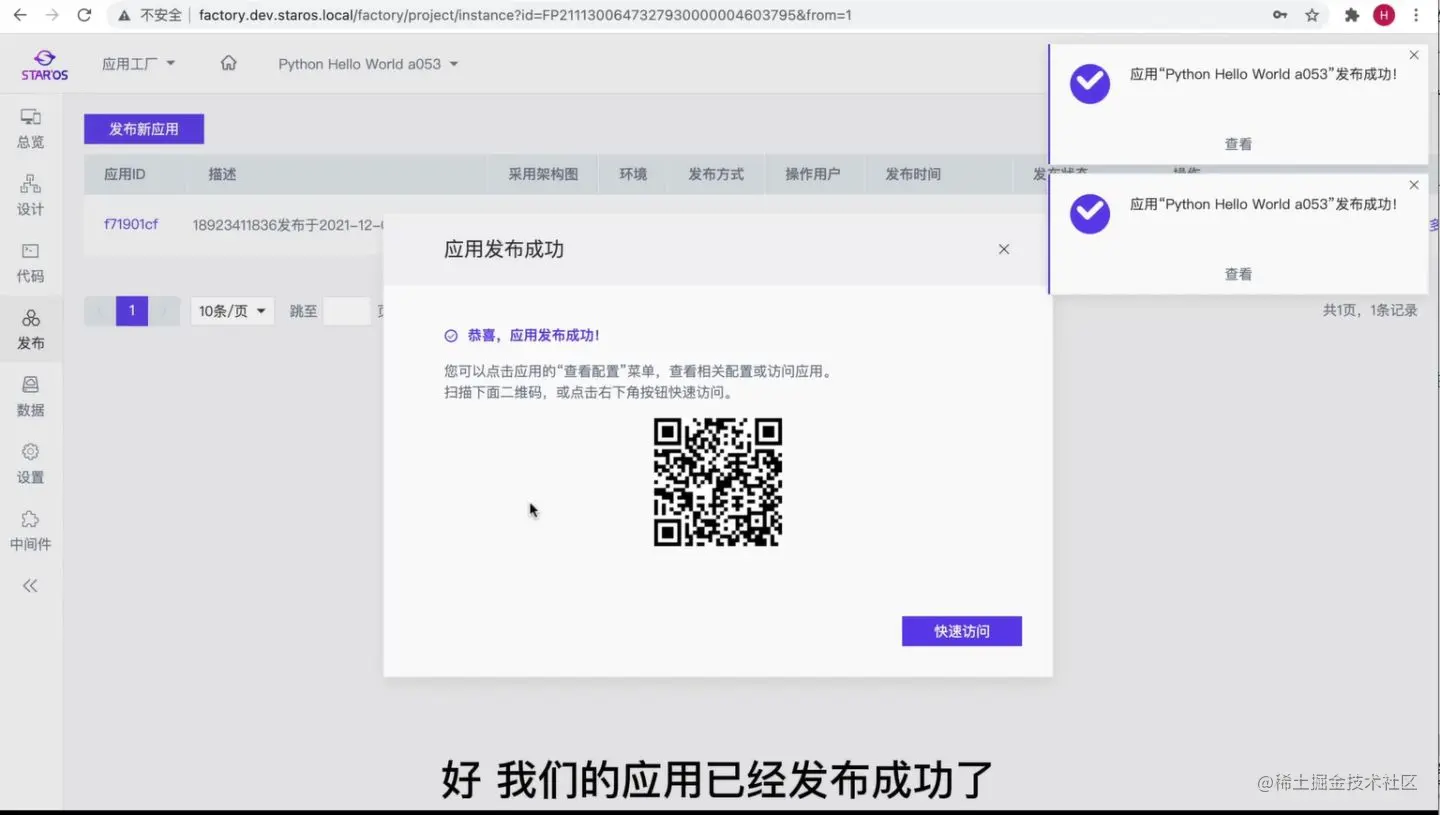The height and width of the screenshot is (815, 1440).
Task: Open 设置 settings in the sidebar
Action: [31, 463]
